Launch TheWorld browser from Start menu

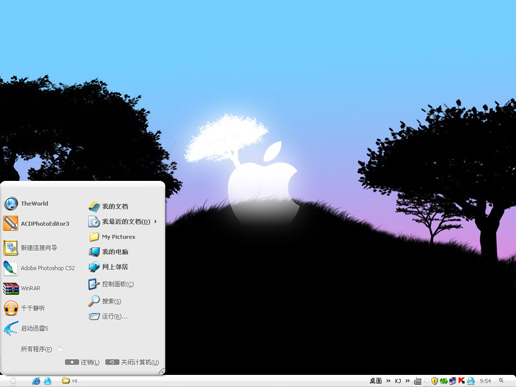tap(27, 203)
